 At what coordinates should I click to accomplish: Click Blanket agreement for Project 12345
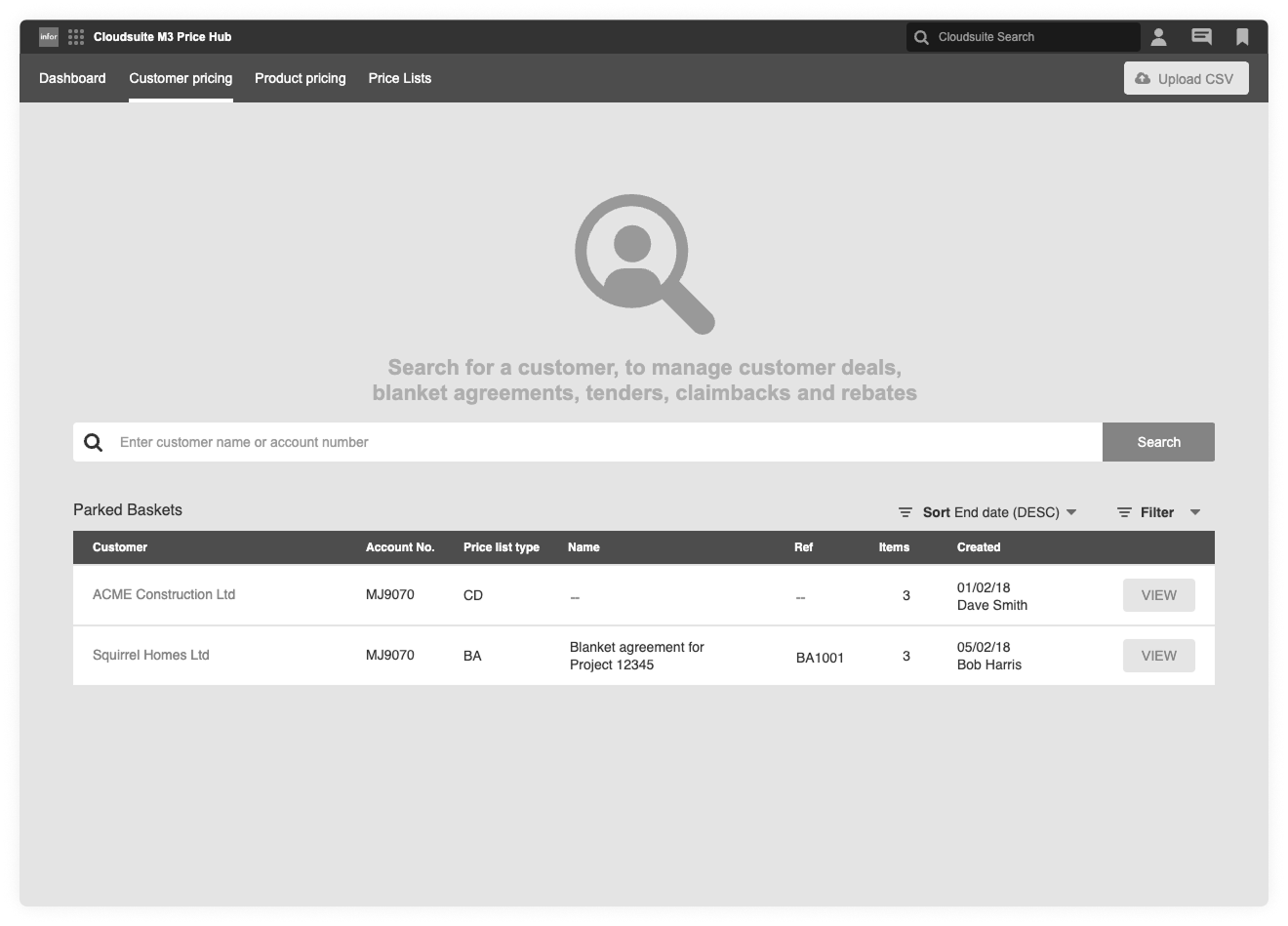click(x=637, y=656)
